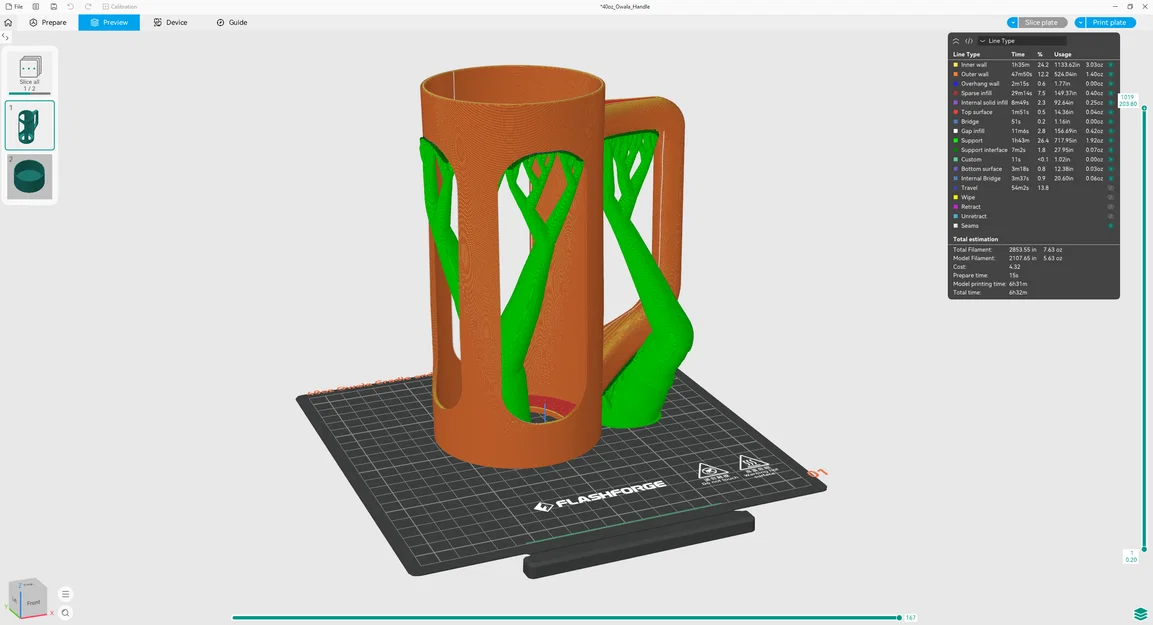Click the Inner wall yellow color swatch
The height and width of the screenshot is (625, 1153).
(x=956, y=65)
